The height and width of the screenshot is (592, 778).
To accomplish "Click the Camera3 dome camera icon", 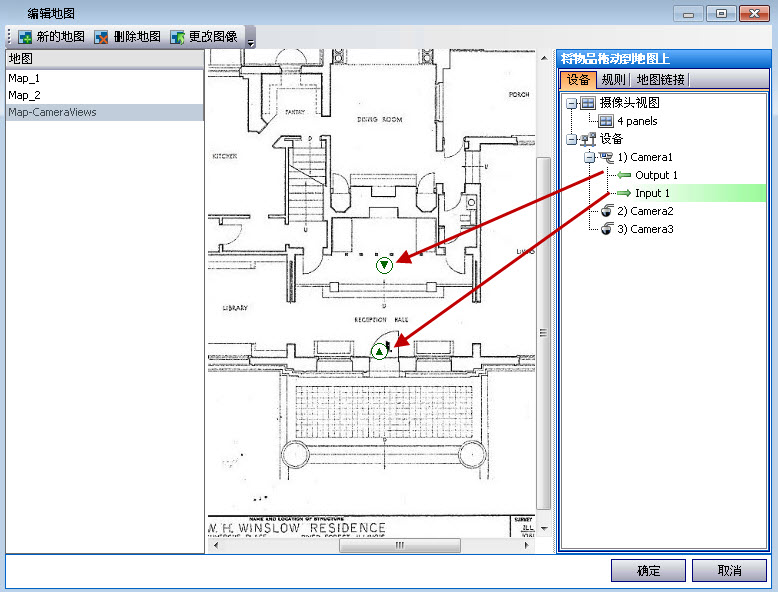I will click(x=607, y=229).
